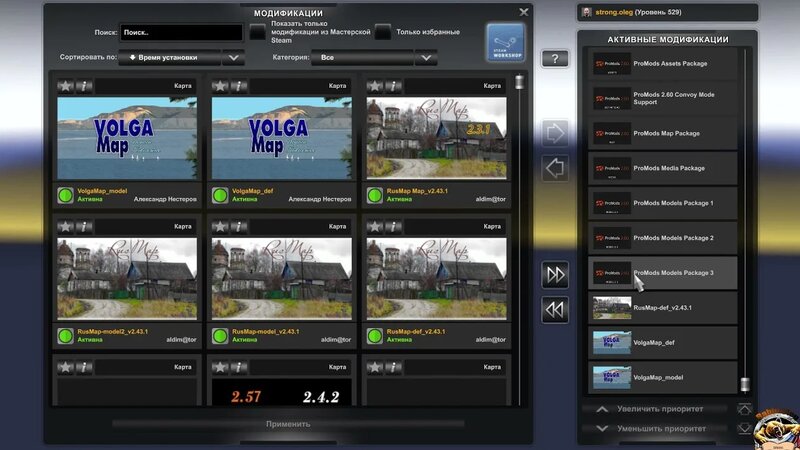Star the mod card with 2.57 thumbnail
The height and width of the screenshot is (450, 800).
pyautogui.click(x=220, y=367)
